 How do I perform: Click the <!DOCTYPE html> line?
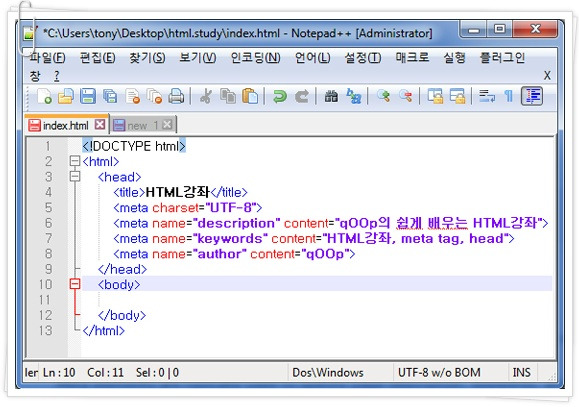[x=134, y=146]
